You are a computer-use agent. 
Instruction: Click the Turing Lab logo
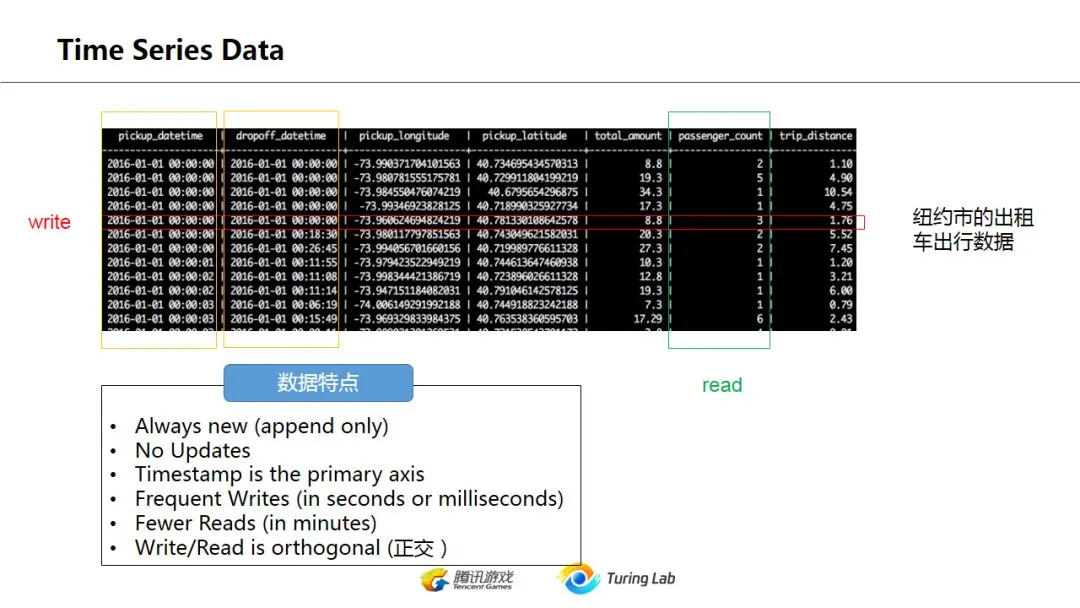(616, 578)
